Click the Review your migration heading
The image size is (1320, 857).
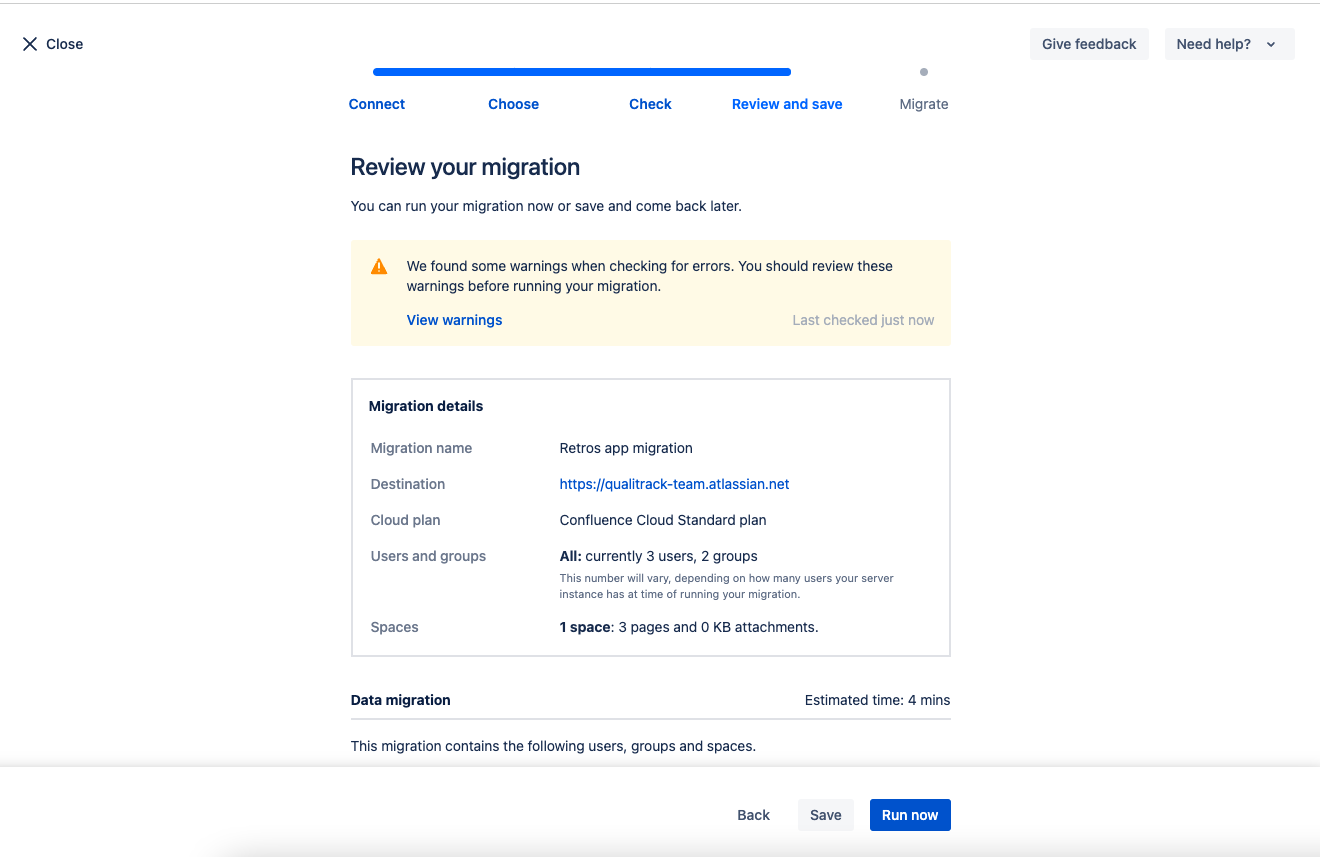tap(465, 167)
